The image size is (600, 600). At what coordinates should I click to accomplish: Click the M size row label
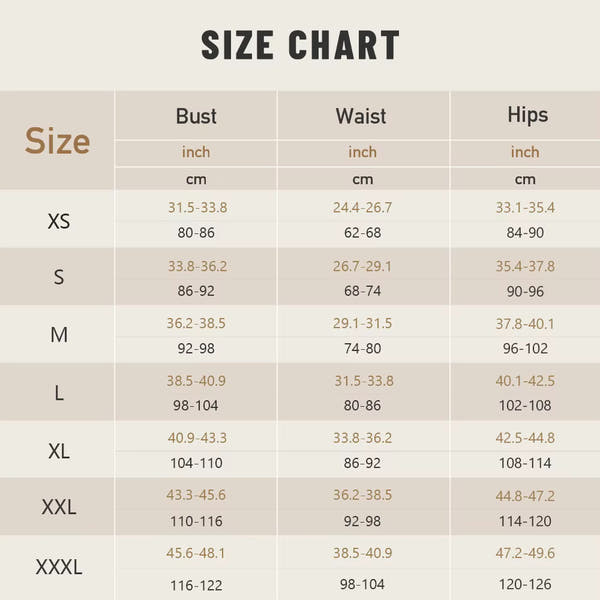(59, 335)
